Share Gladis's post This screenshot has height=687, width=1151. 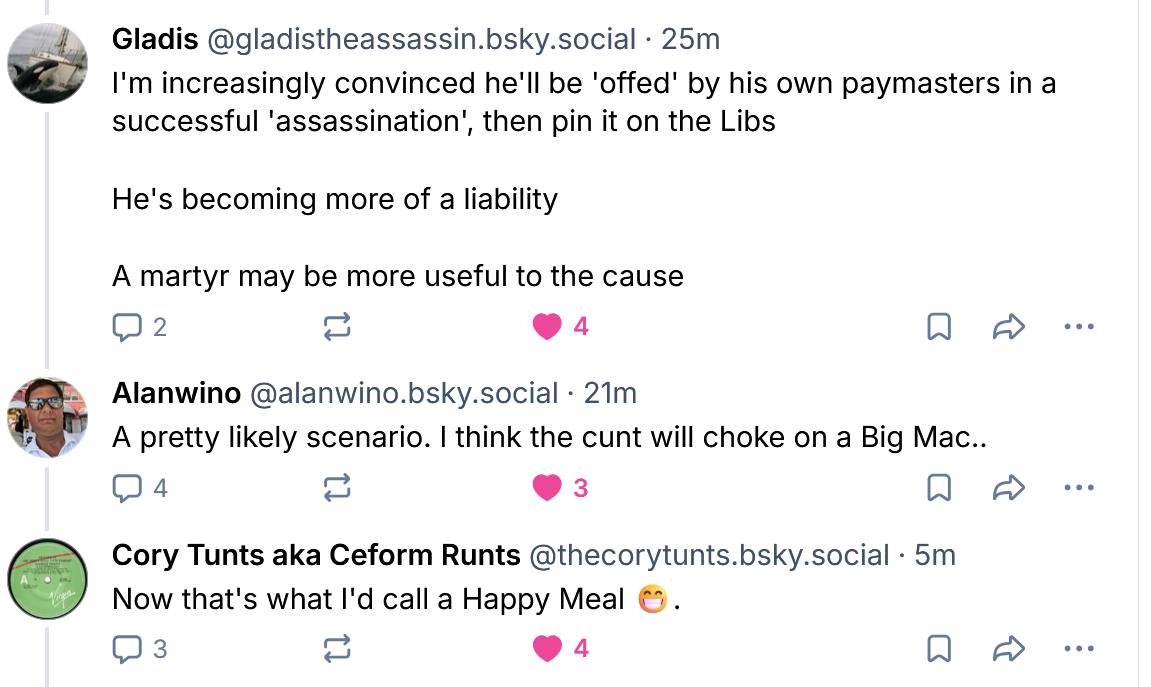[x=1009, y=326]
